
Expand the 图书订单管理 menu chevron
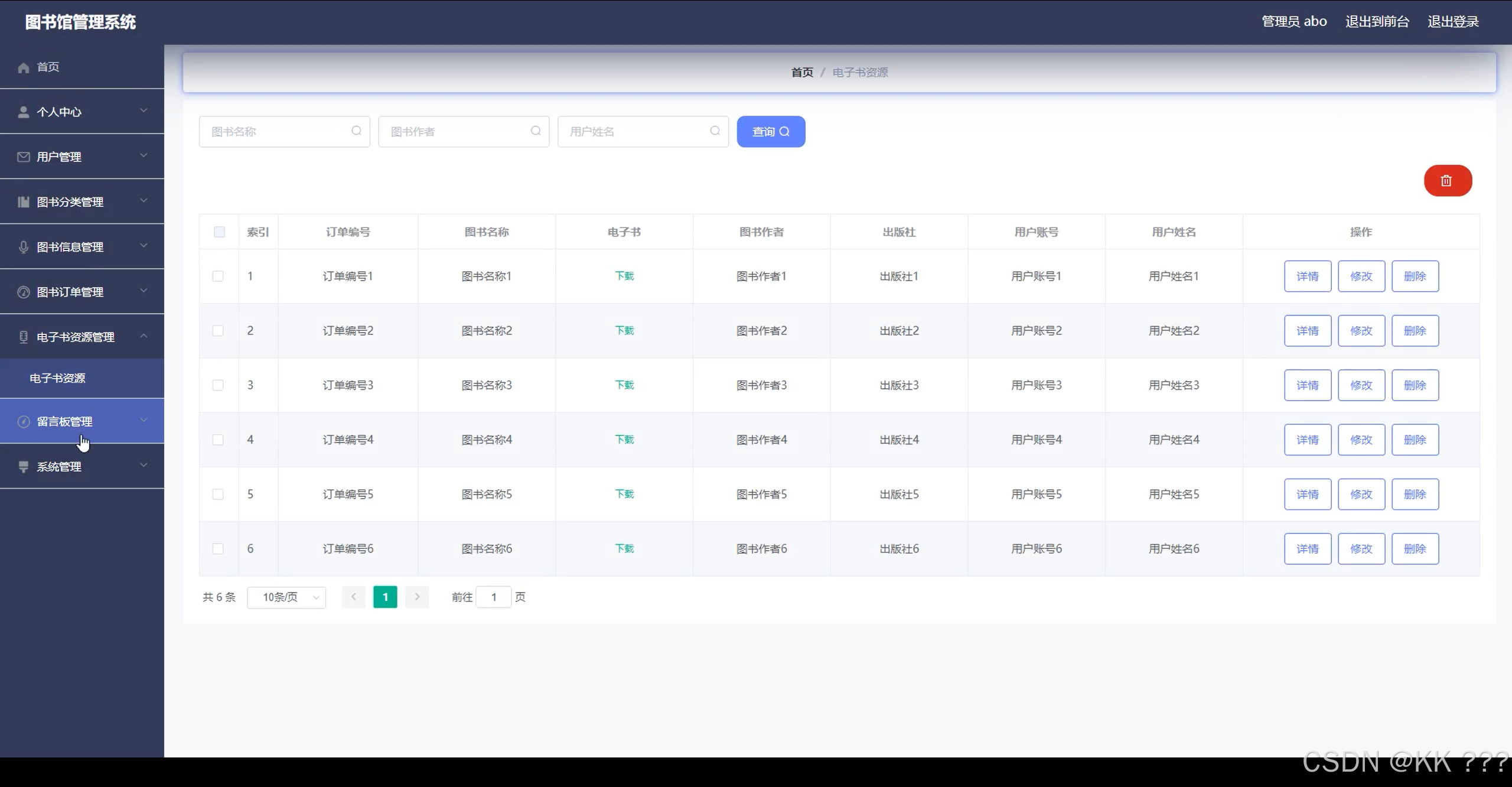click(144, 291)
